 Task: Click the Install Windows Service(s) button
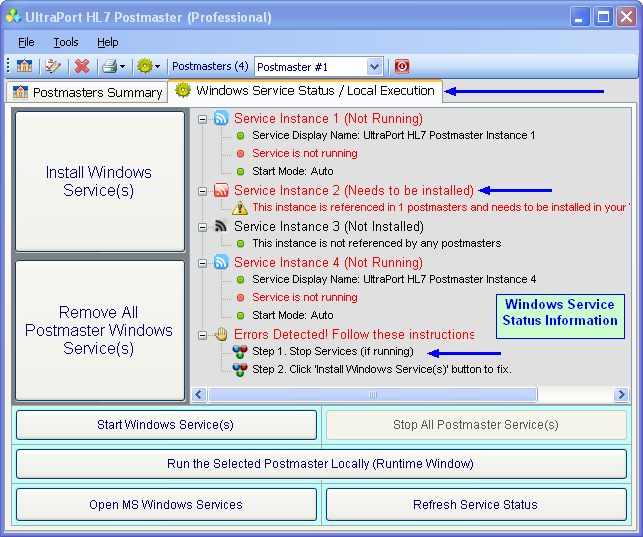pyautogui.click(x=99, y=181)
